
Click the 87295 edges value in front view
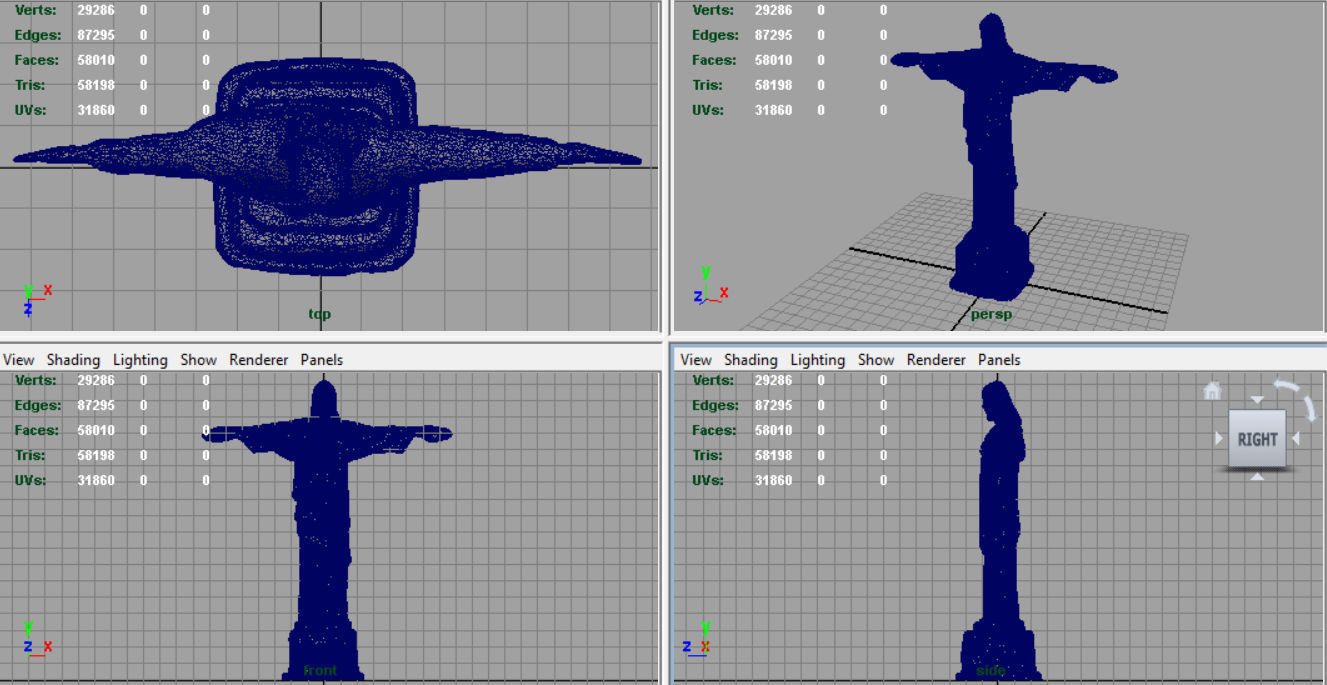[x=96, y=405]
